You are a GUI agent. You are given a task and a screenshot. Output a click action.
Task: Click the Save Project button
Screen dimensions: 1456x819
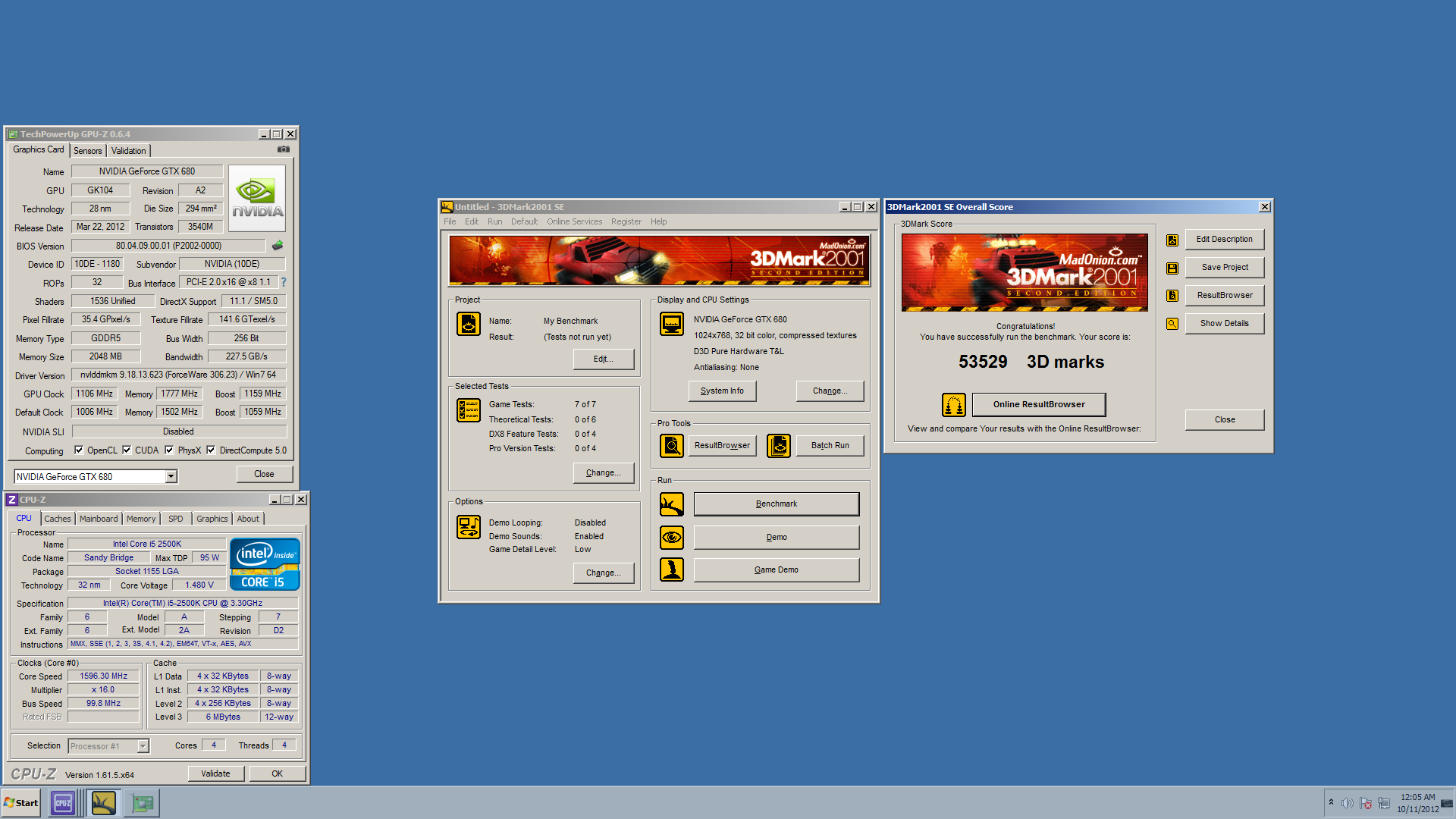[1225, 268]
